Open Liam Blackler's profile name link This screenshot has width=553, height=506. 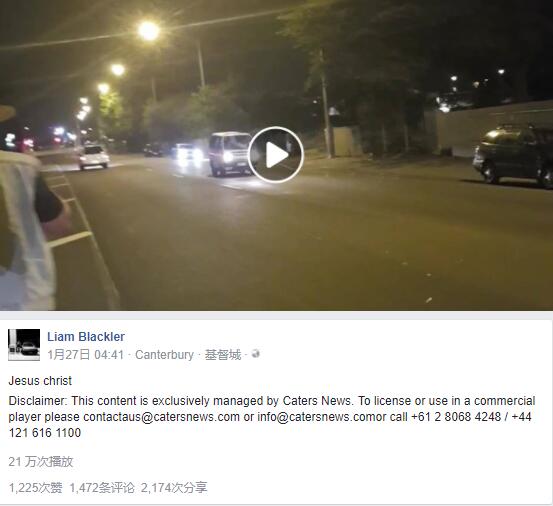86,336
